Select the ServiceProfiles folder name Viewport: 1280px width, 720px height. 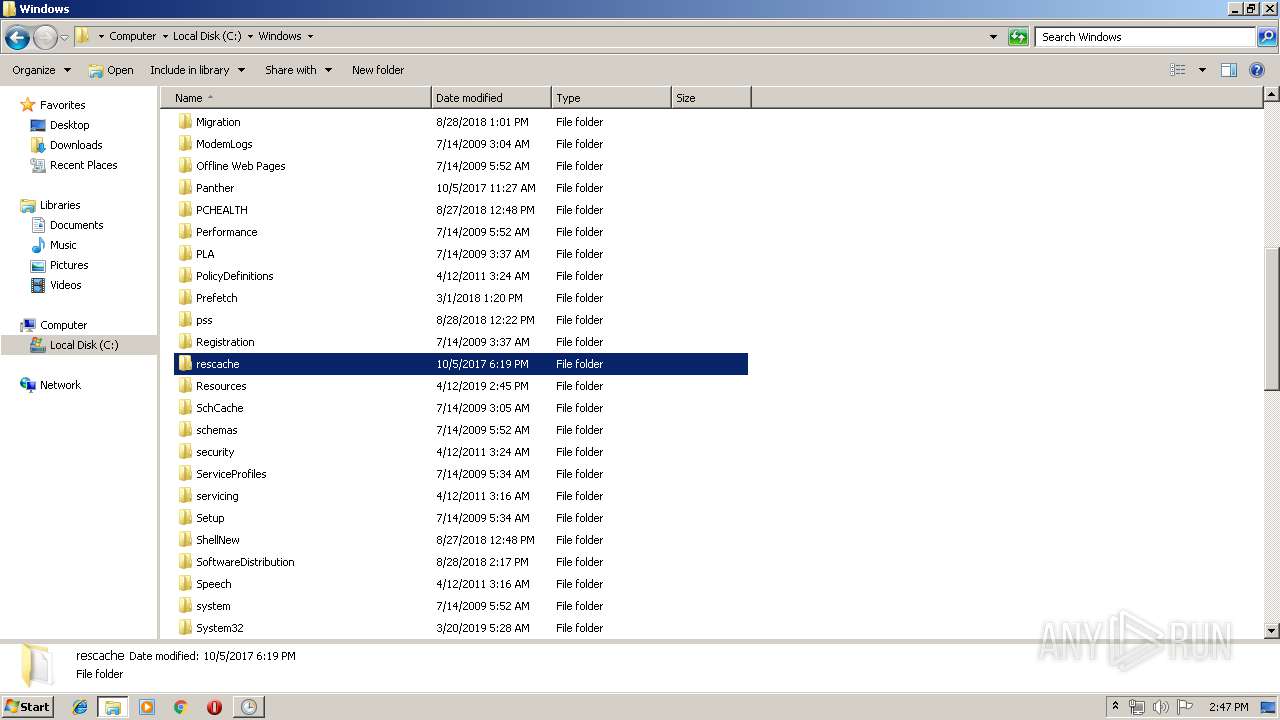(x=231, y=474)
